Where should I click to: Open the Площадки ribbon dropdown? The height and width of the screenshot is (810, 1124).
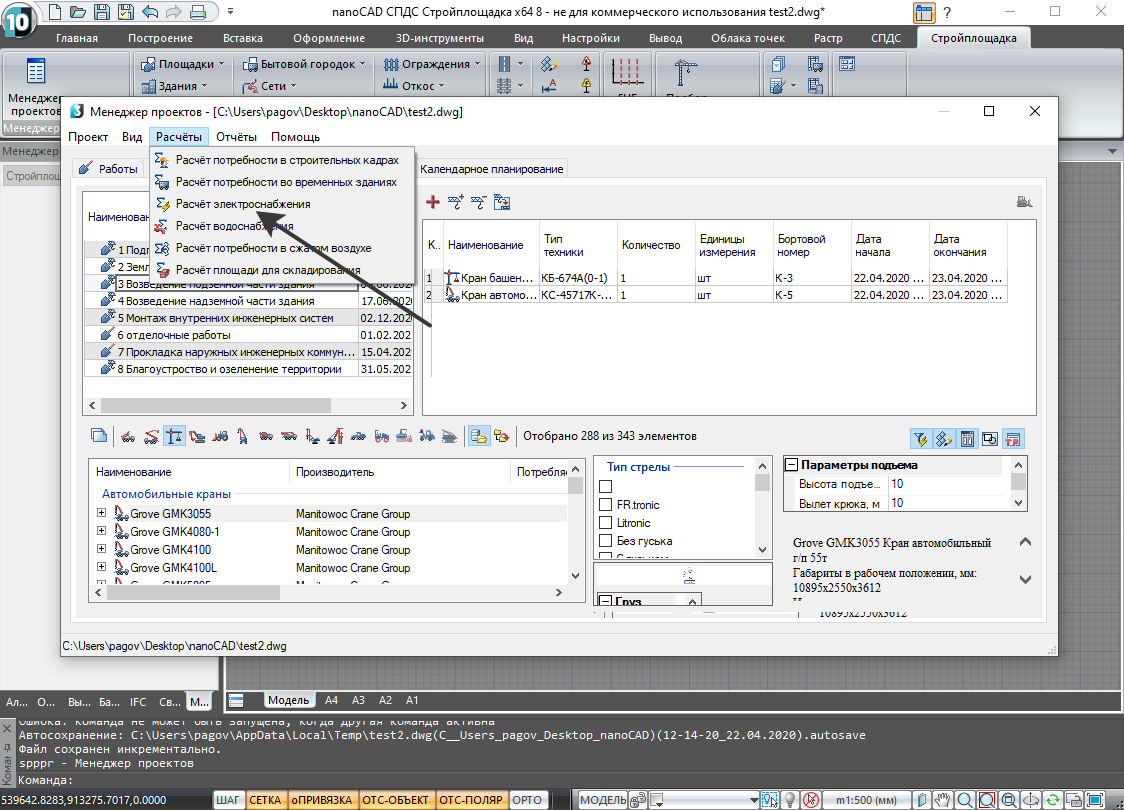[x=183, y=64]
